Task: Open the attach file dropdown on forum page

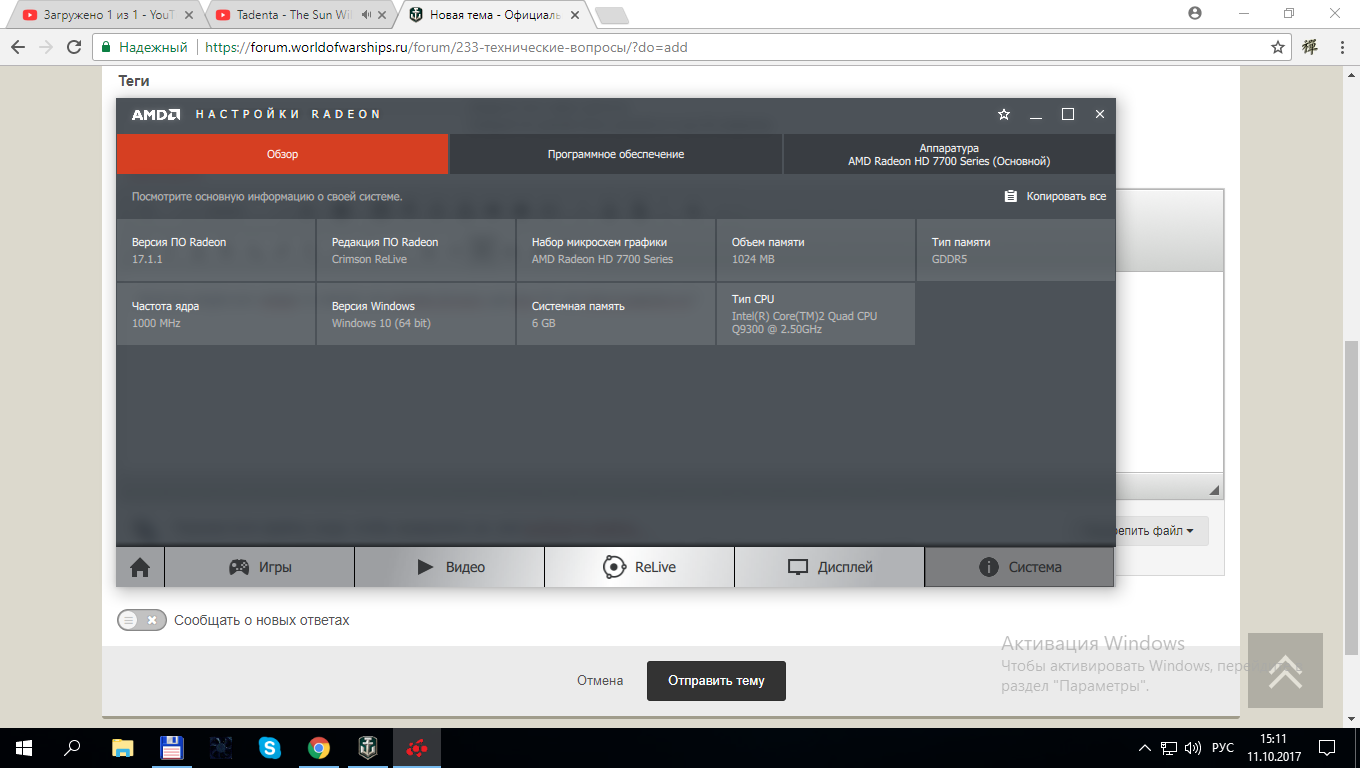Action: point(1162,531)
